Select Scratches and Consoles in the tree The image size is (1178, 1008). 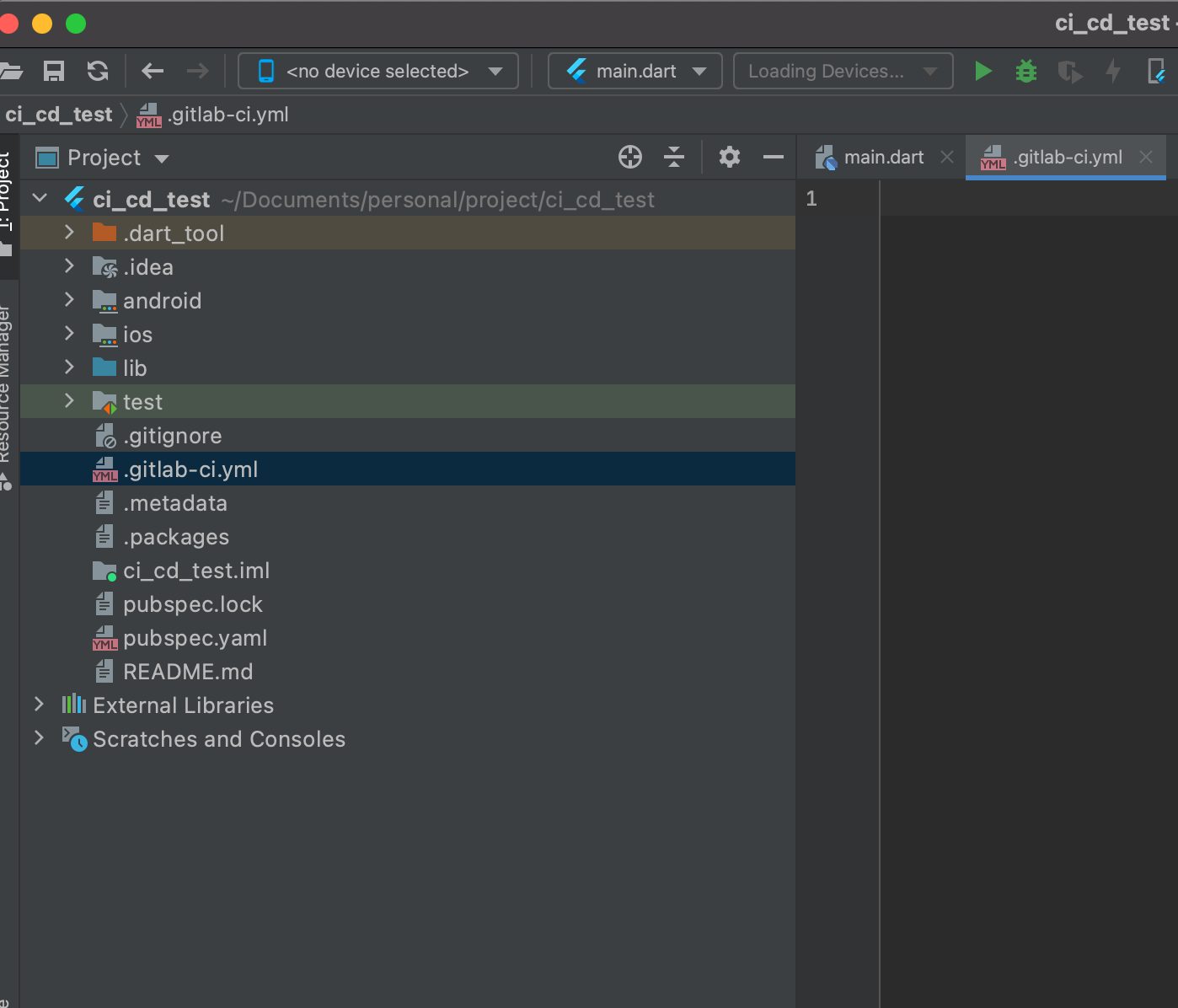click(x=408, y=738)
